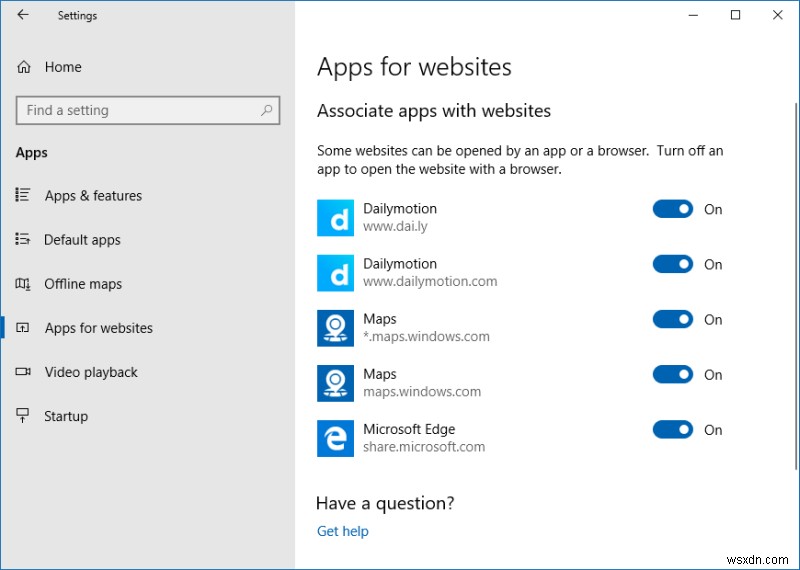Turn off Dailymotion www.dailymotion.com toggle
The image size is (800, 570).
point(672,264)
